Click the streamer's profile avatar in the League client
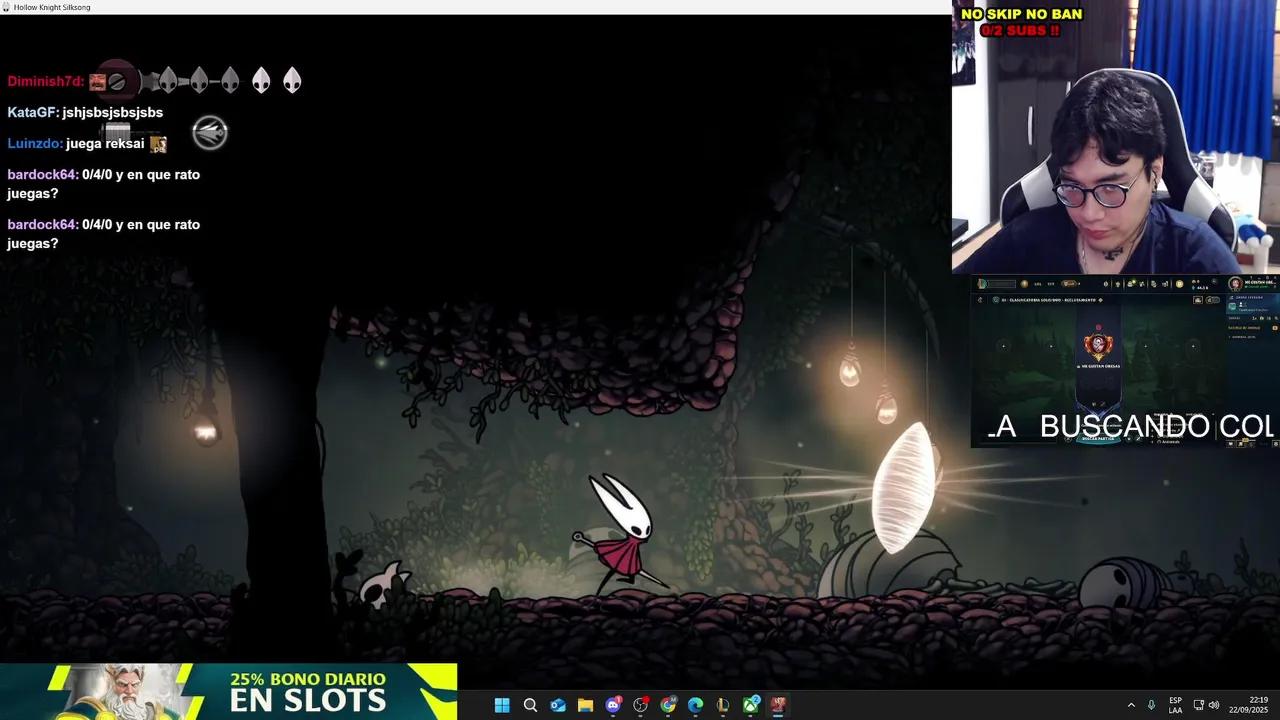This screenshot has width=1280, height=720. [1235, 284]
